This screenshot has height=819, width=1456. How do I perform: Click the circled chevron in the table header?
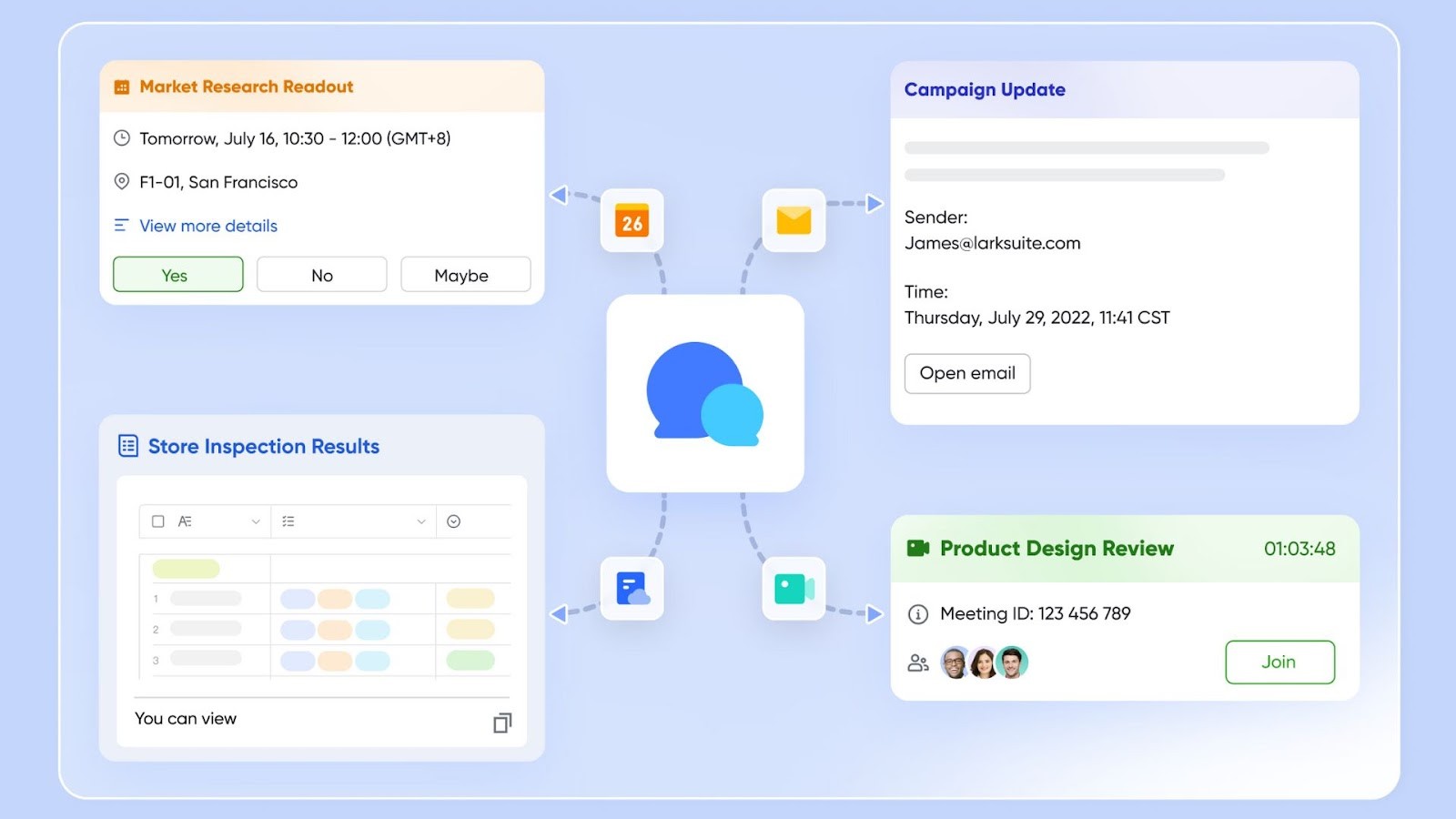click(x=455, y=521)
